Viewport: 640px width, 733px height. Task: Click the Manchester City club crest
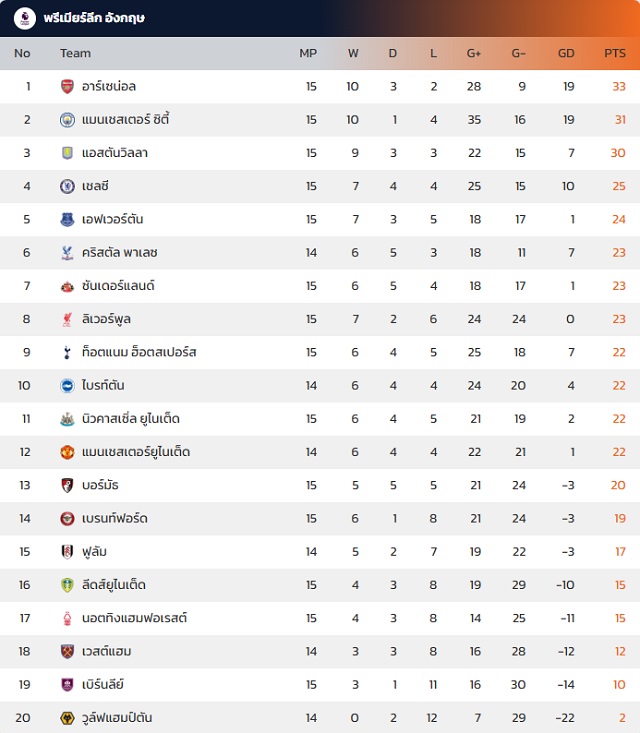click(x=67, y=120)
